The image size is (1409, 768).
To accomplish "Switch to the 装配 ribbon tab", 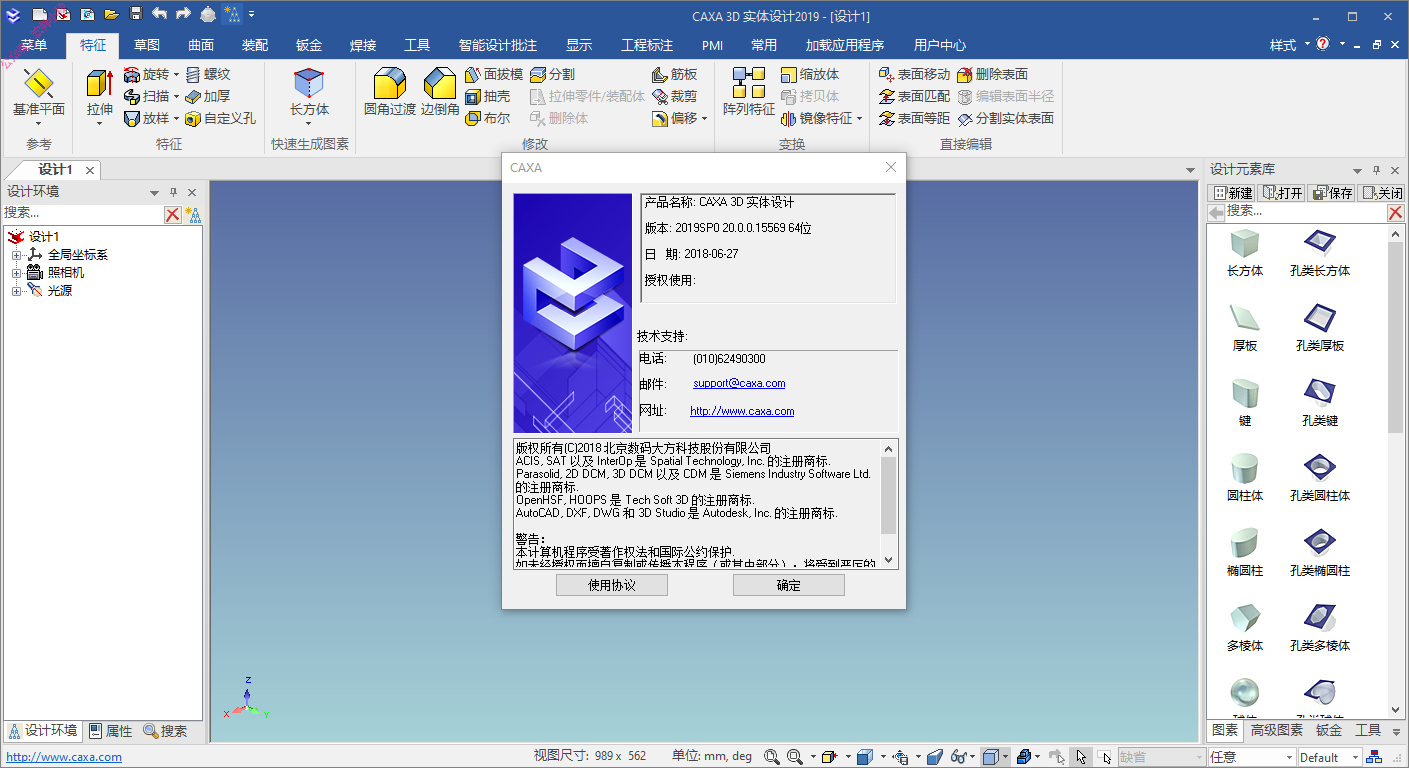I will pos(255,45).
